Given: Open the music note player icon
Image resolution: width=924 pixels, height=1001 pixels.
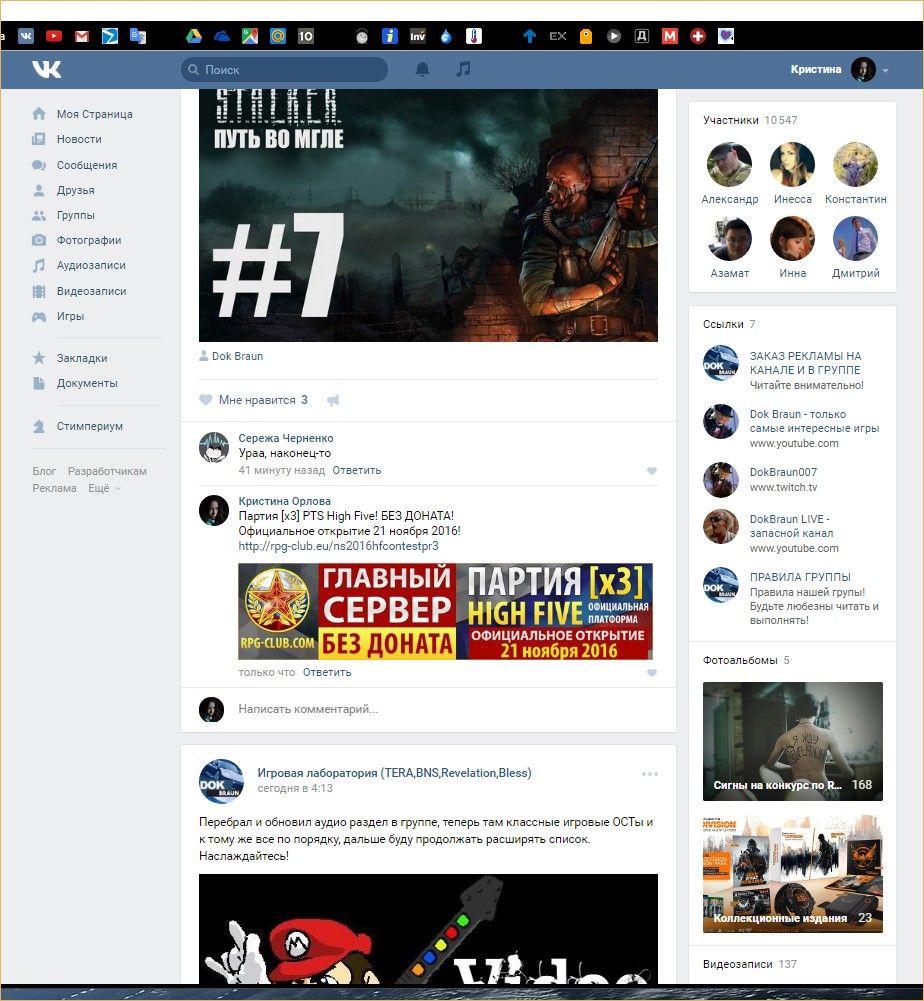Looking at the screenshot, I should (463, 69).
